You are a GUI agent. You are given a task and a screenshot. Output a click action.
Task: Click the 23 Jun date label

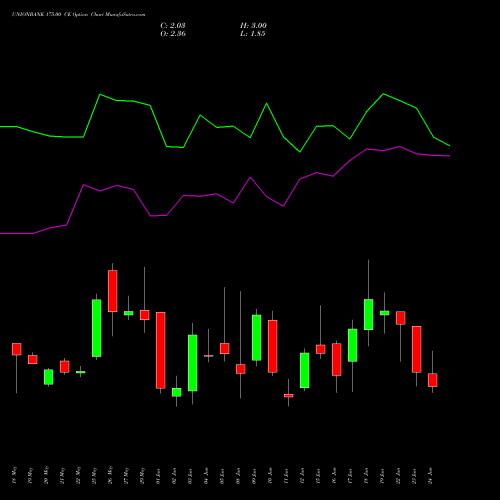(414, 476)
